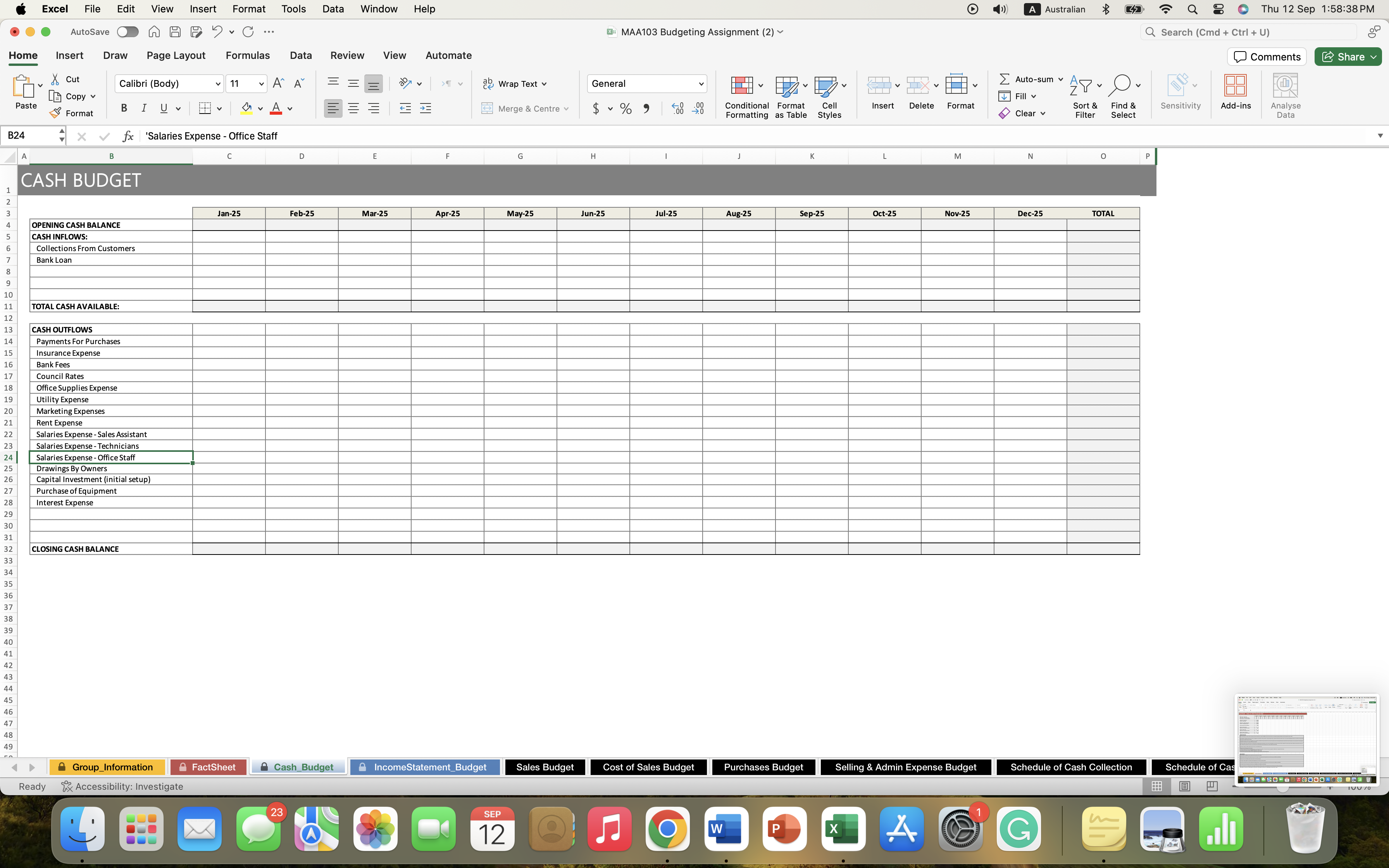Viewport: 1389px width, 868px height.
Task: Click the Share button
Action: point(1348,56)
